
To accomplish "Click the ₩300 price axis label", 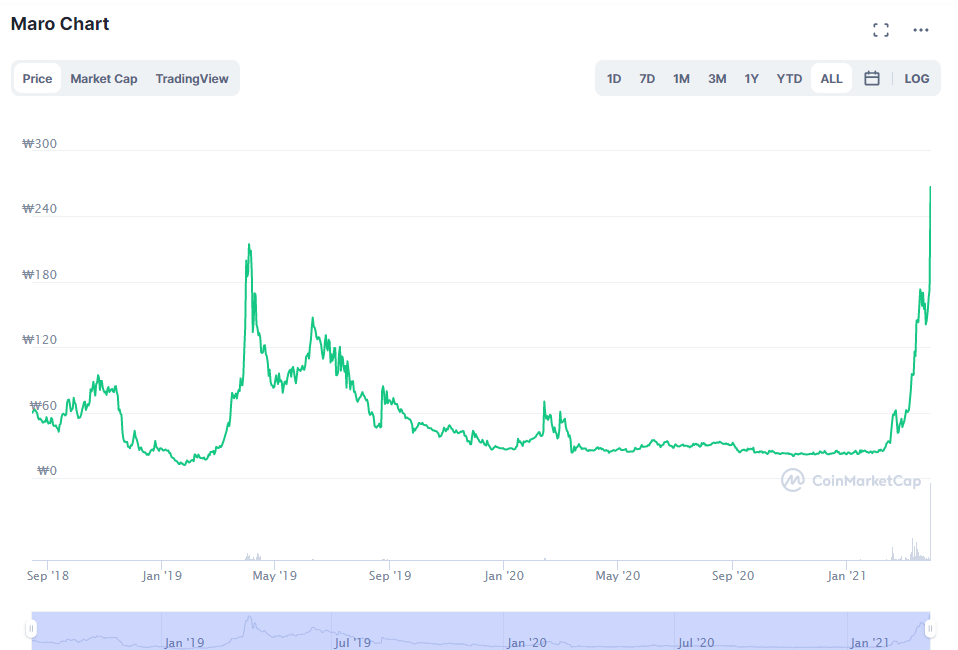I will (40, 144).
